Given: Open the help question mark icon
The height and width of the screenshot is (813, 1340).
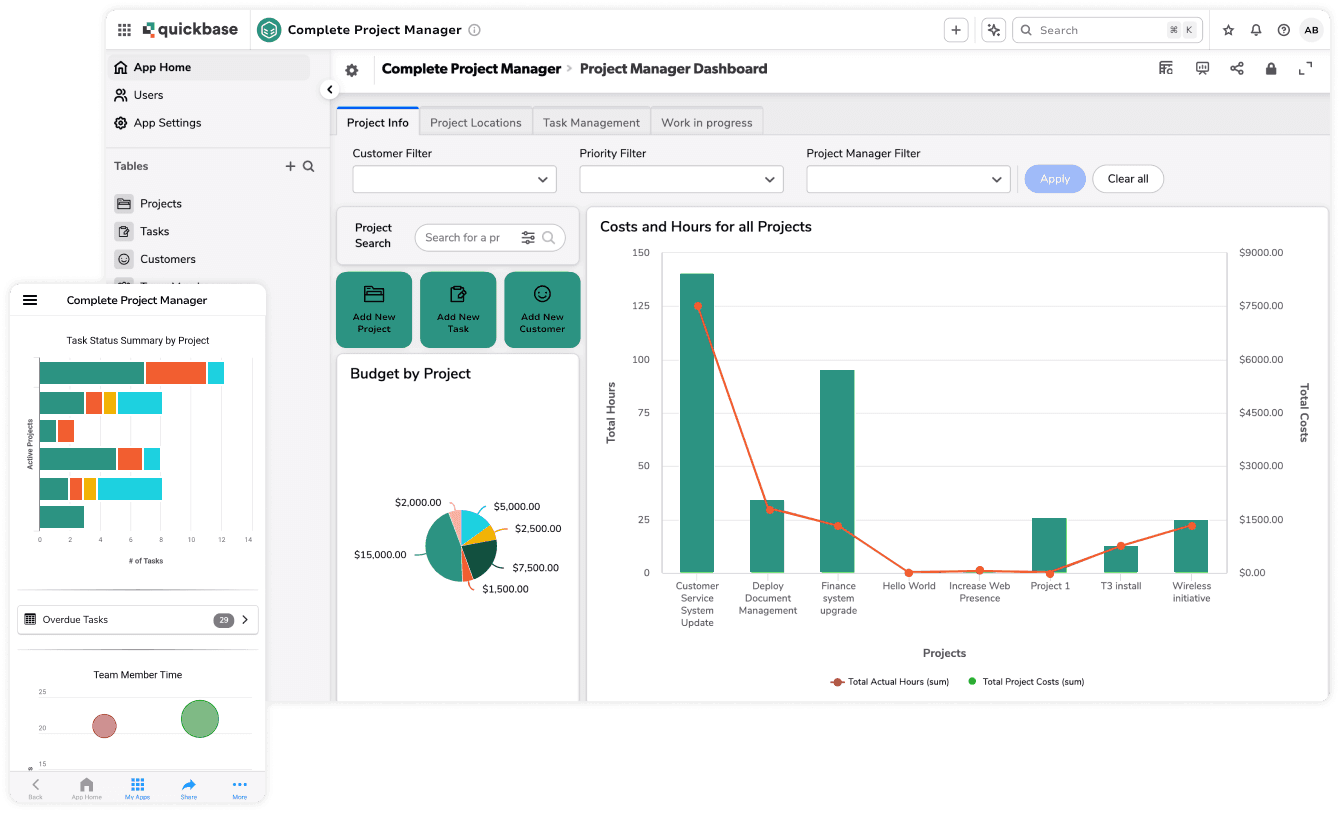Looking at the screenshot, I should 1283,30.
